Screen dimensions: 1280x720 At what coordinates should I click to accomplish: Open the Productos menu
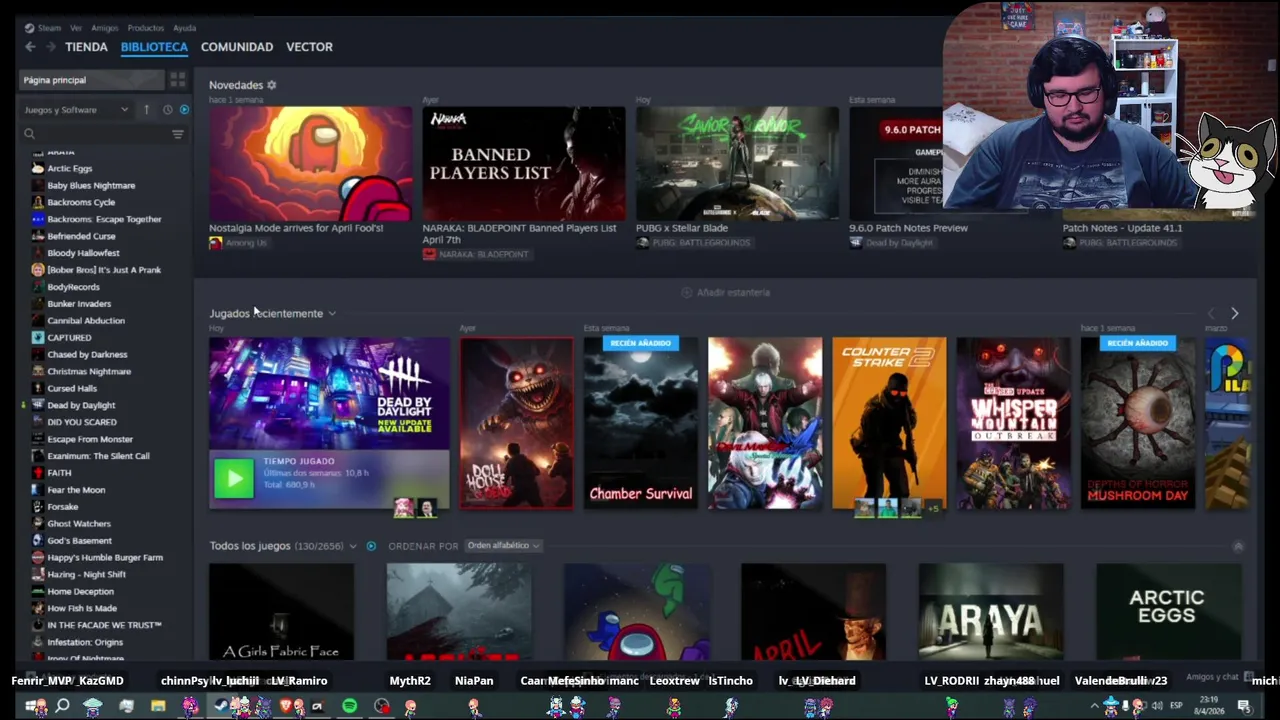(x=146, y=28)
